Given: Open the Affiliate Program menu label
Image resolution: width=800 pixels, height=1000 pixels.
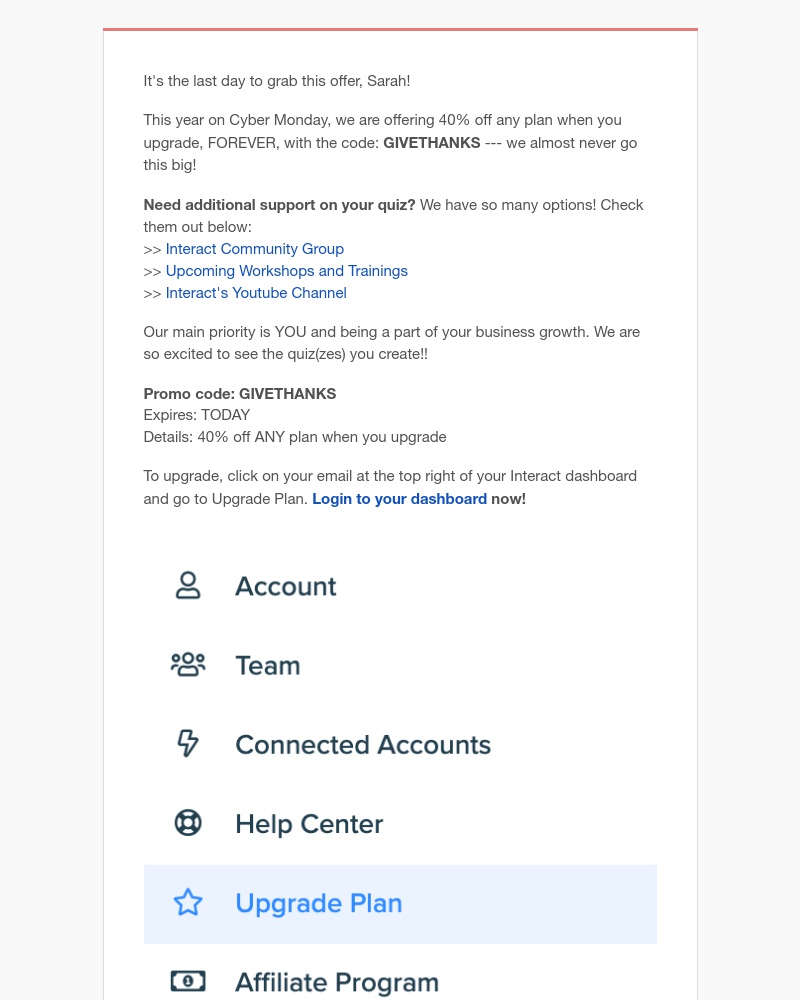Looking at the screenshot, I should point(337,982).
